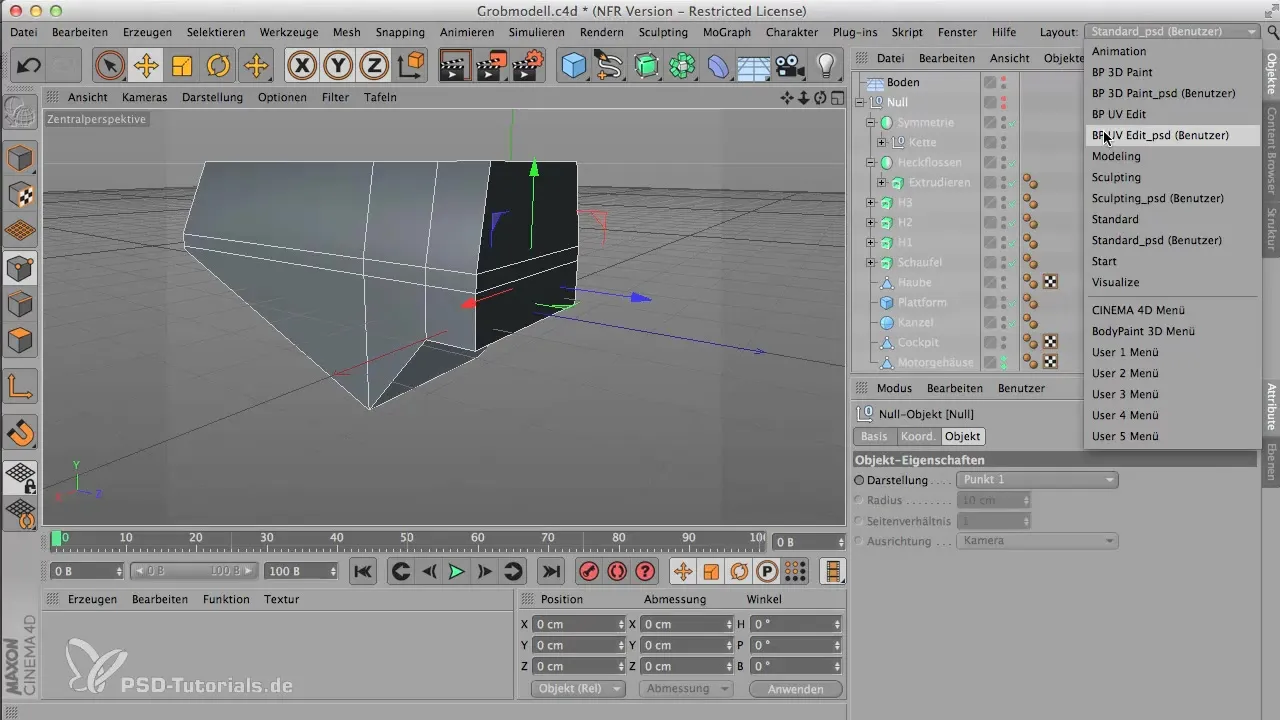This screenshot has height=720, width=1280.
Task: Open the viewport Kameras menu
Action: point(145,97)
